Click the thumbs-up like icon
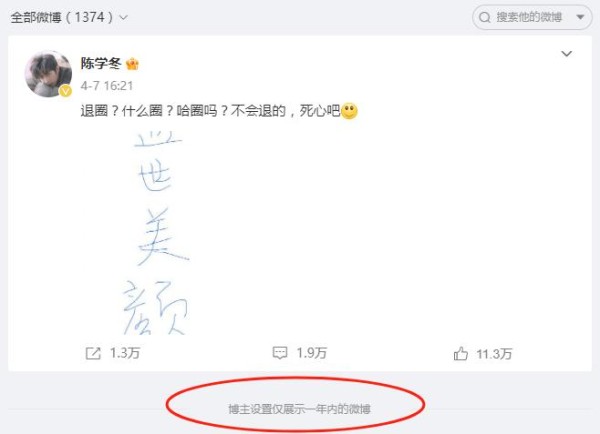 point(461,354)
